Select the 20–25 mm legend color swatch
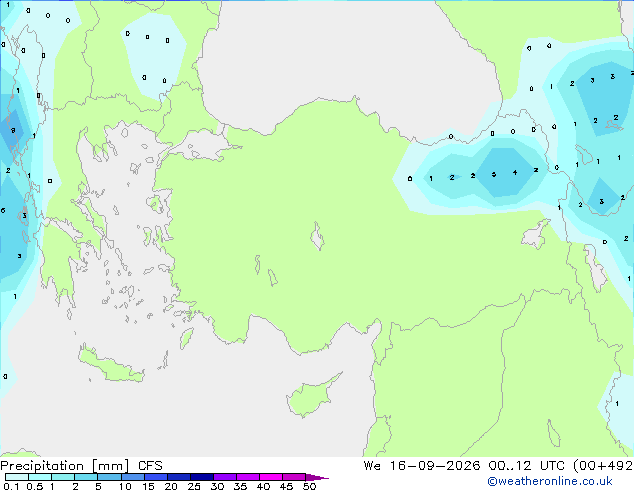Viewport: 634px width, 490px height. tap(179, 477)
